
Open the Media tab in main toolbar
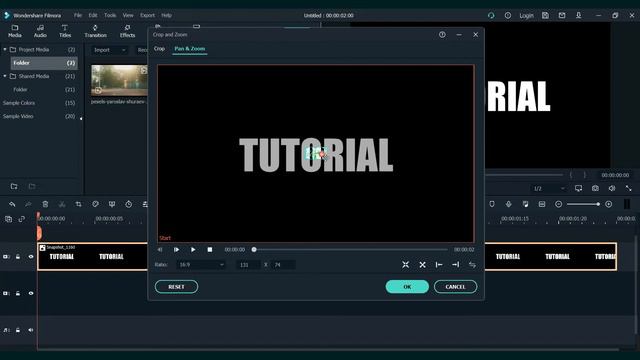click(15, 31)
